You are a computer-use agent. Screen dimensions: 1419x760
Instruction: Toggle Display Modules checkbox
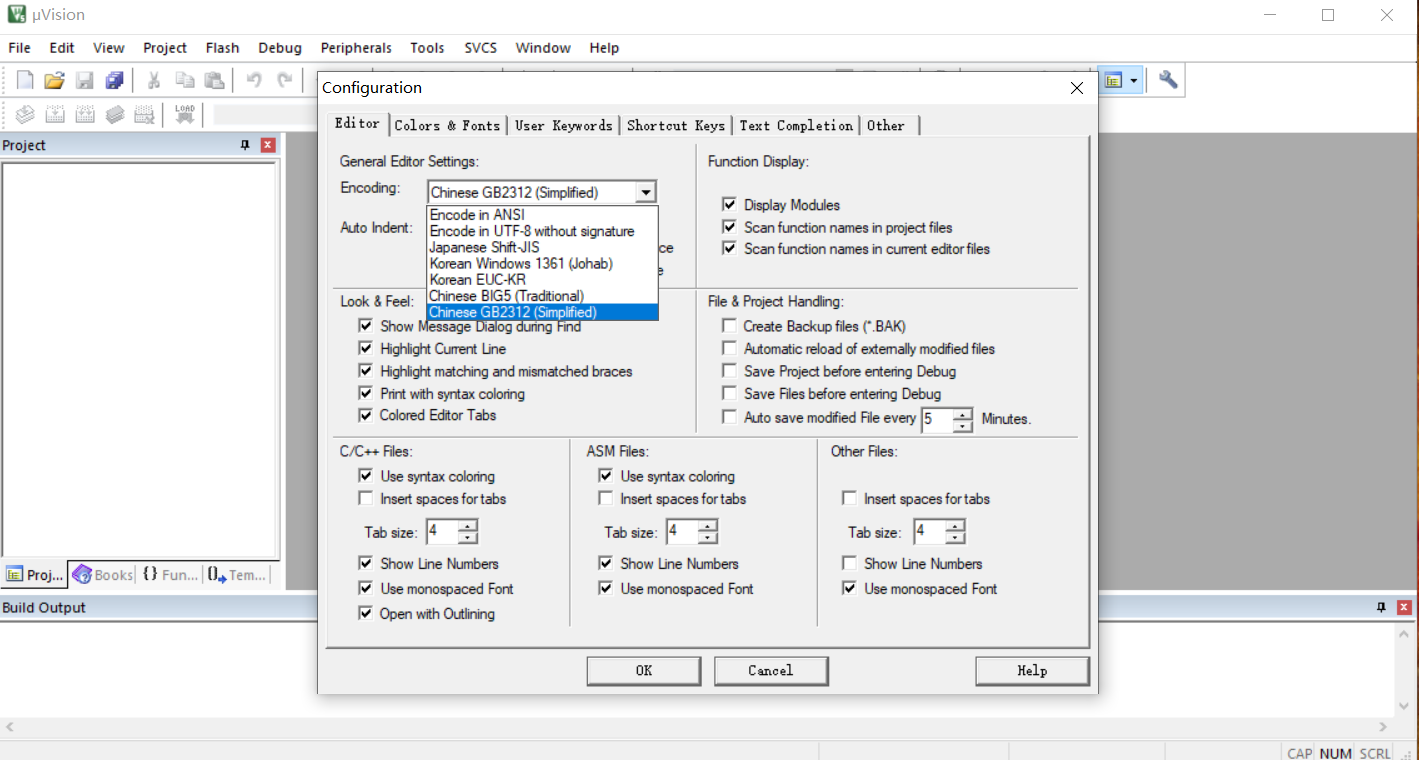[729, 204]
